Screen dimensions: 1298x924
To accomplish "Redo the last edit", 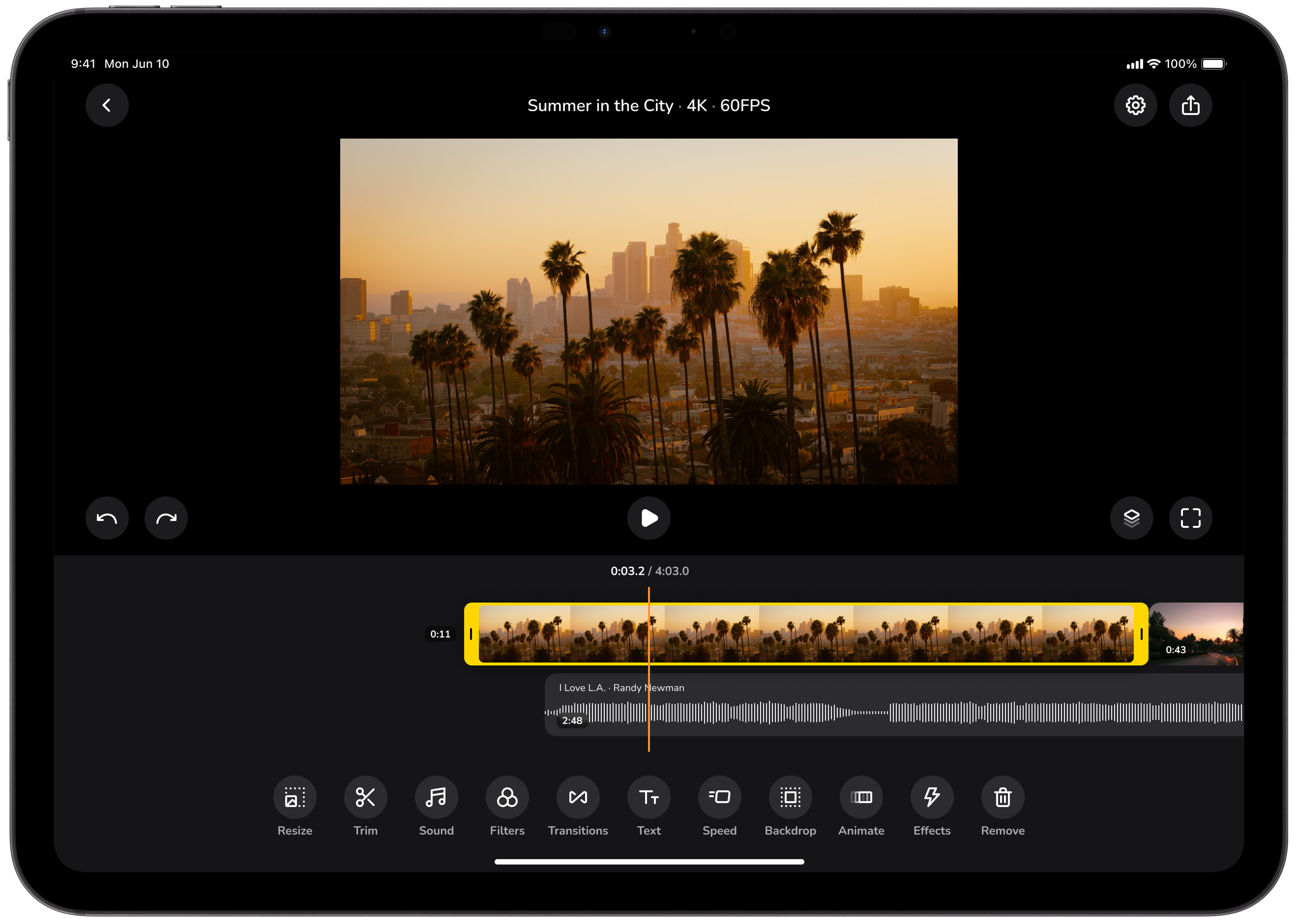I will (x=166, y=518).
